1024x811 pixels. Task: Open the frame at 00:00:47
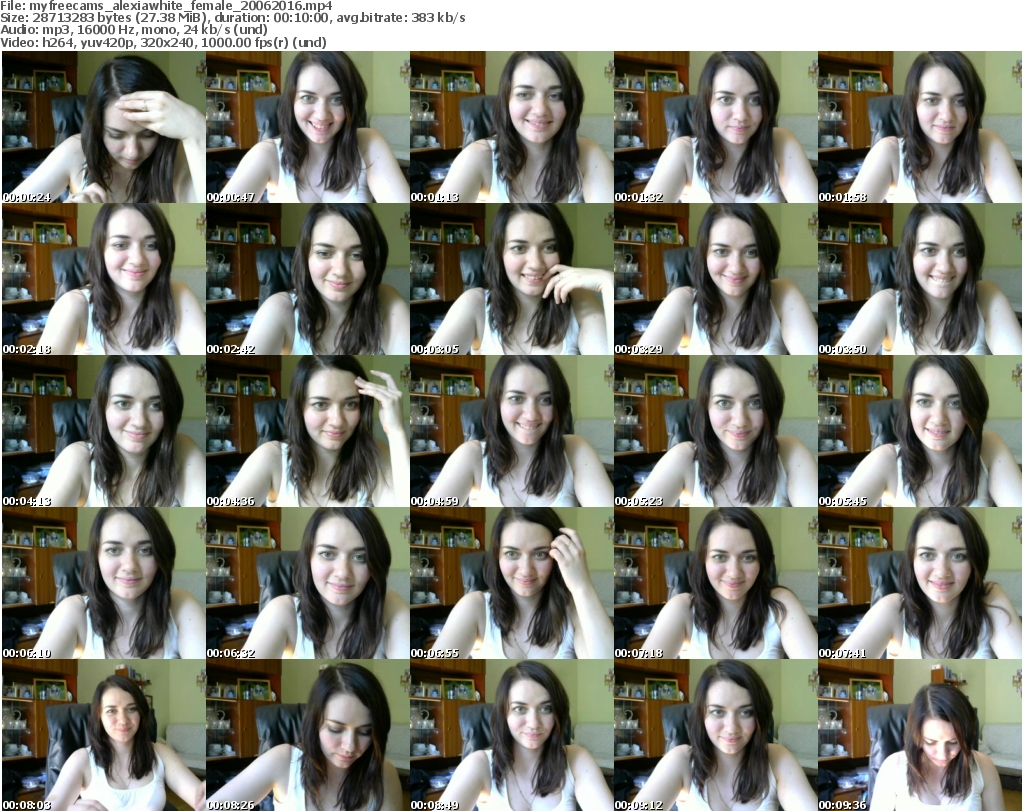(308, 127)
